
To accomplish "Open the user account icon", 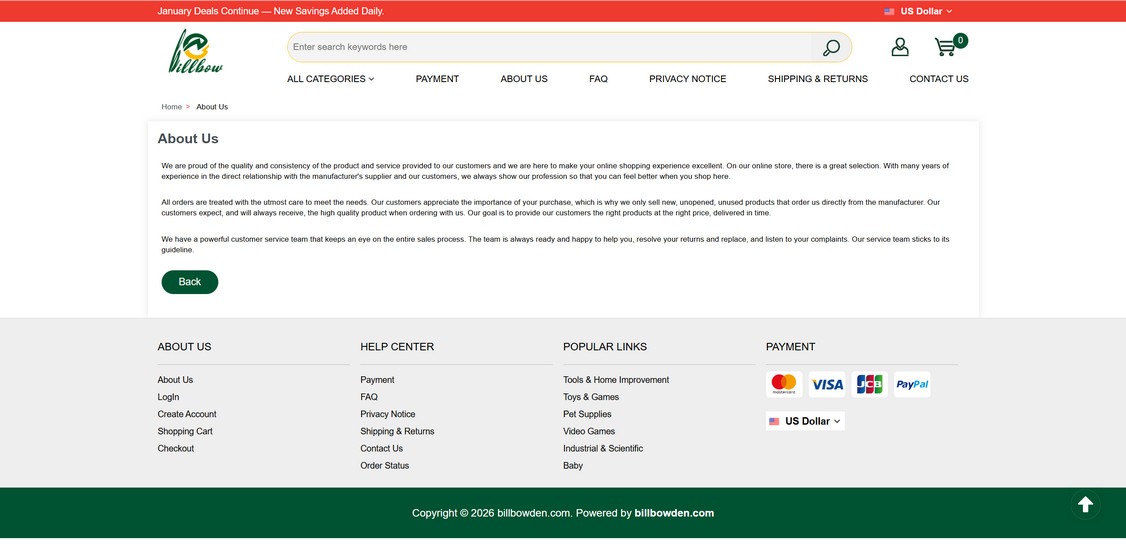I will (900, 47).
